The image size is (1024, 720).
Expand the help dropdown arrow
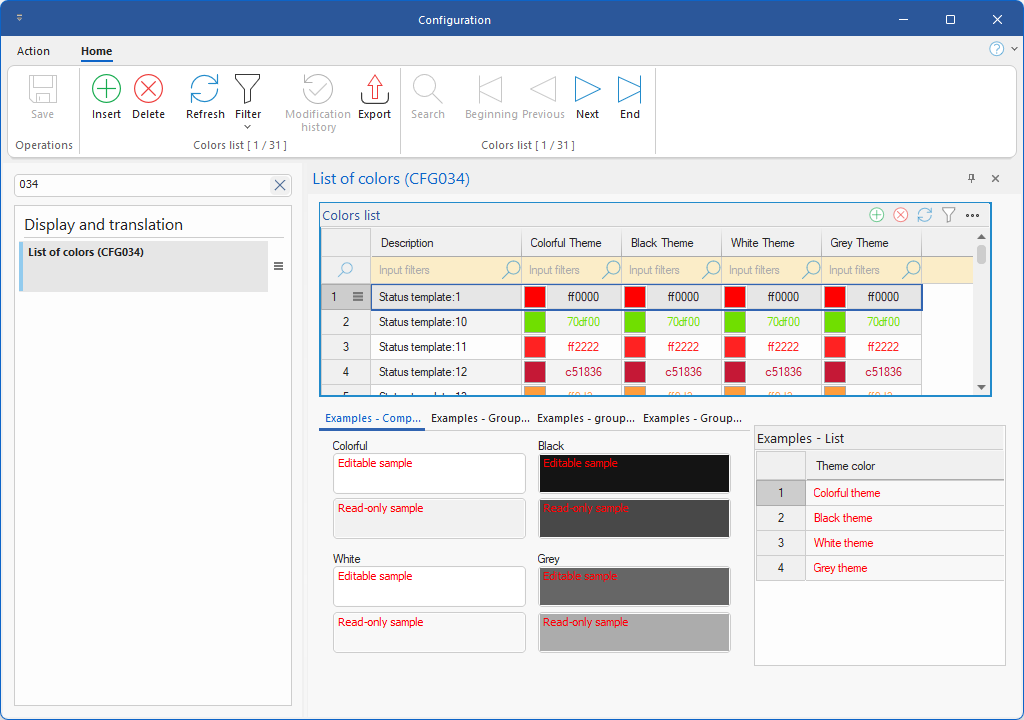1014,49
